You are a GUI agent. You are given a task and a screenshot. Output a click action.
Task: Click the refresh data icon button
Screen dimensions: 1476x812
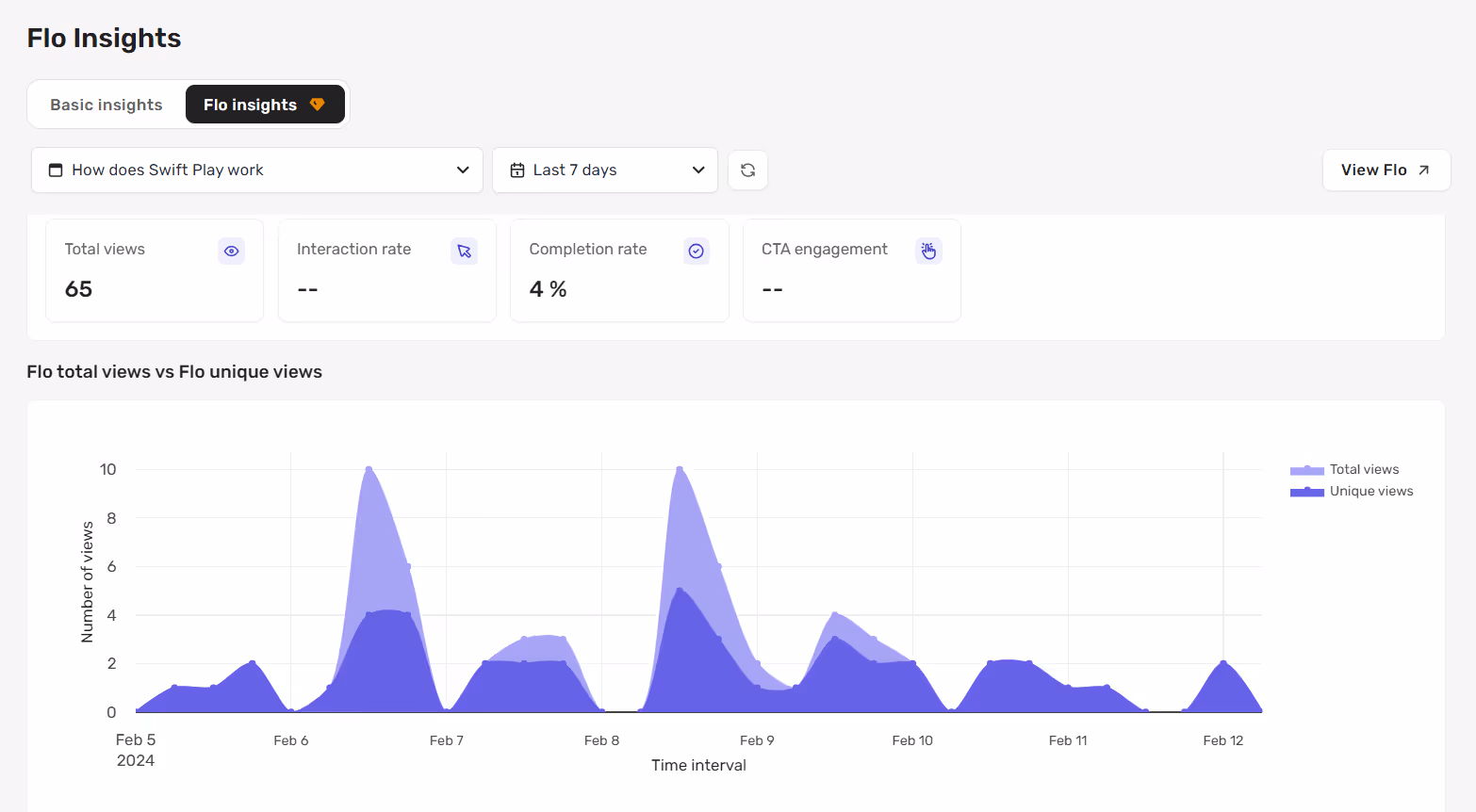[747, 171]
